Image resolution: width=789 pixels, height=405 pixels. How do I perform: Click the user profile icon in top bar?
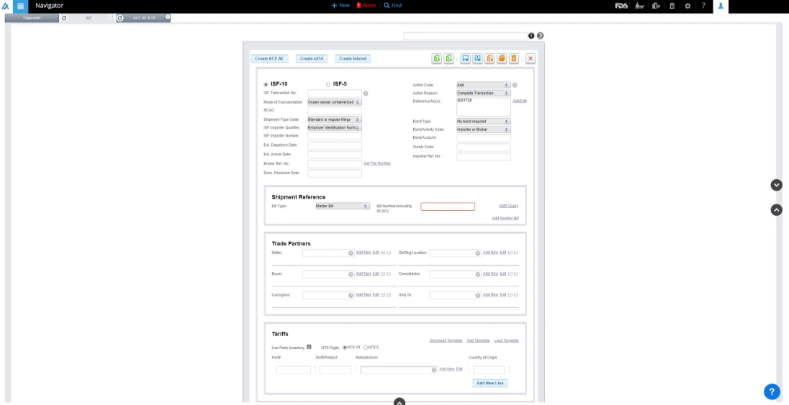(721, 6)
